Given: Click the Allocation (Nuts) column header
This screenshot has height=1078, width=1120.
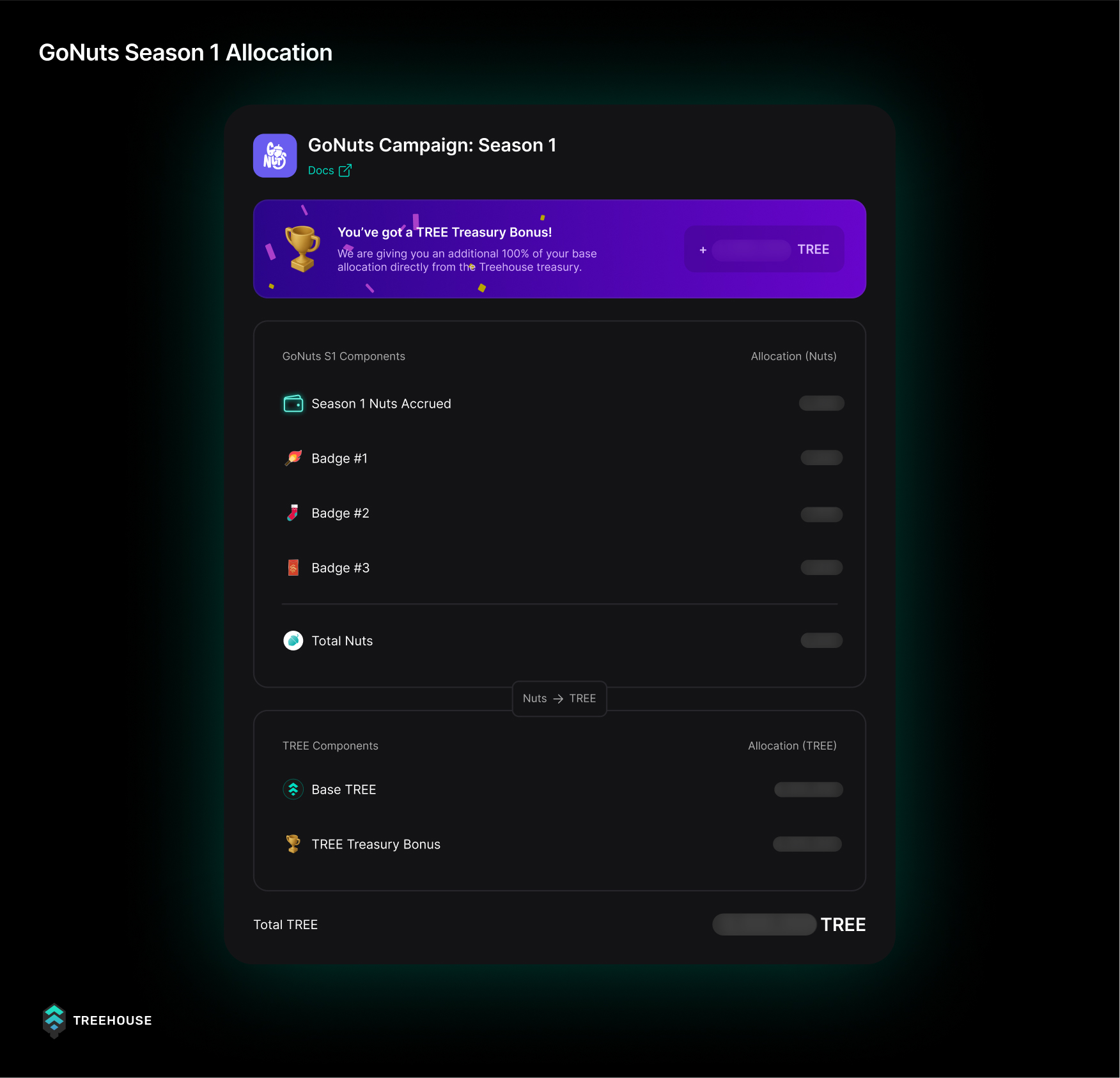Looking at the screenshot, I should [x=793, y=357].
